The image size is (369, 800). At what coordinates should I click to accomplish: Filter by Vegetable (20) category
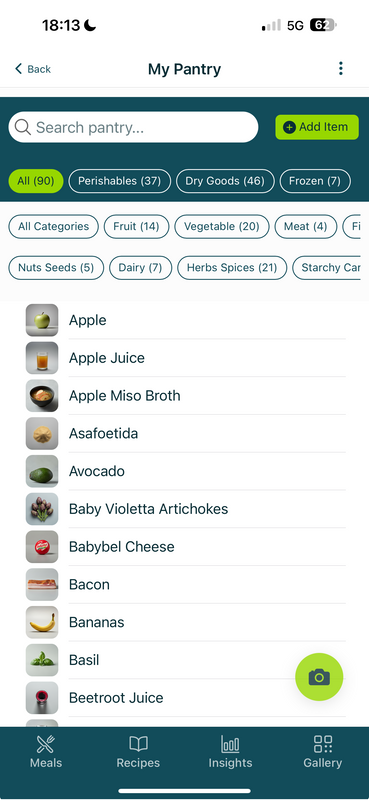coord(222,227)
